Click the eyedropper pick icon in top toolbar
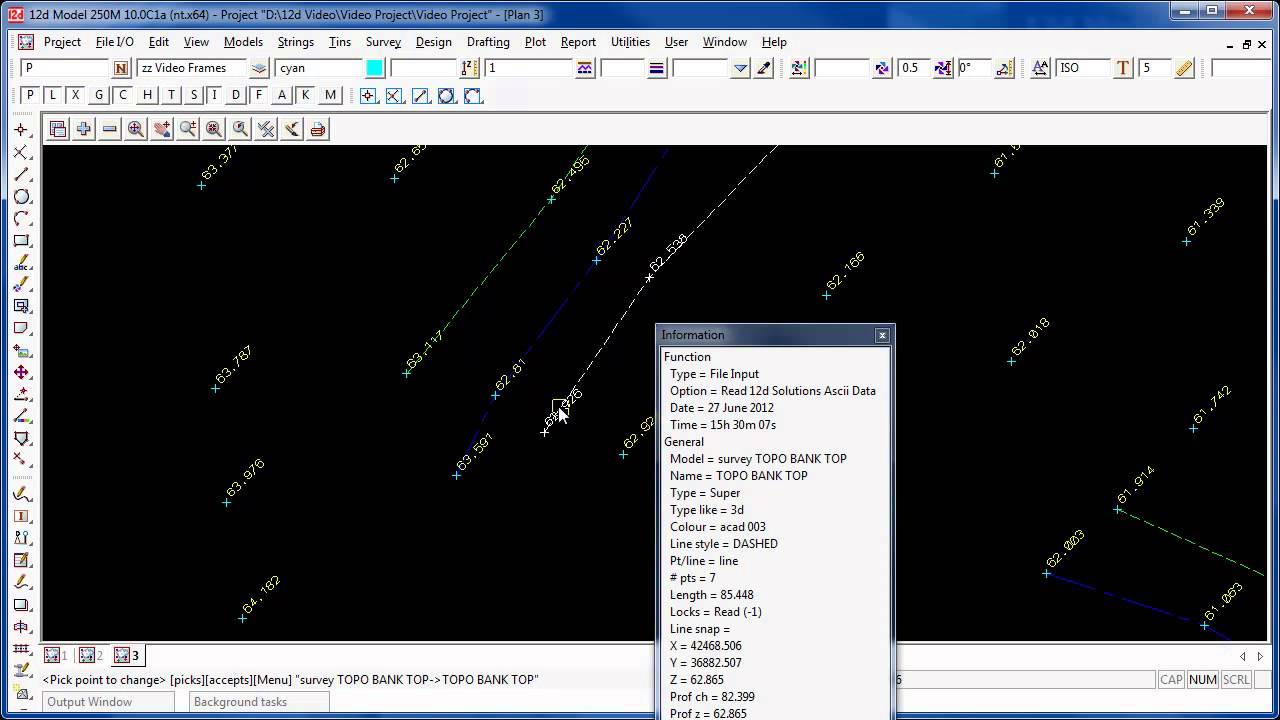 pos(764,68)
